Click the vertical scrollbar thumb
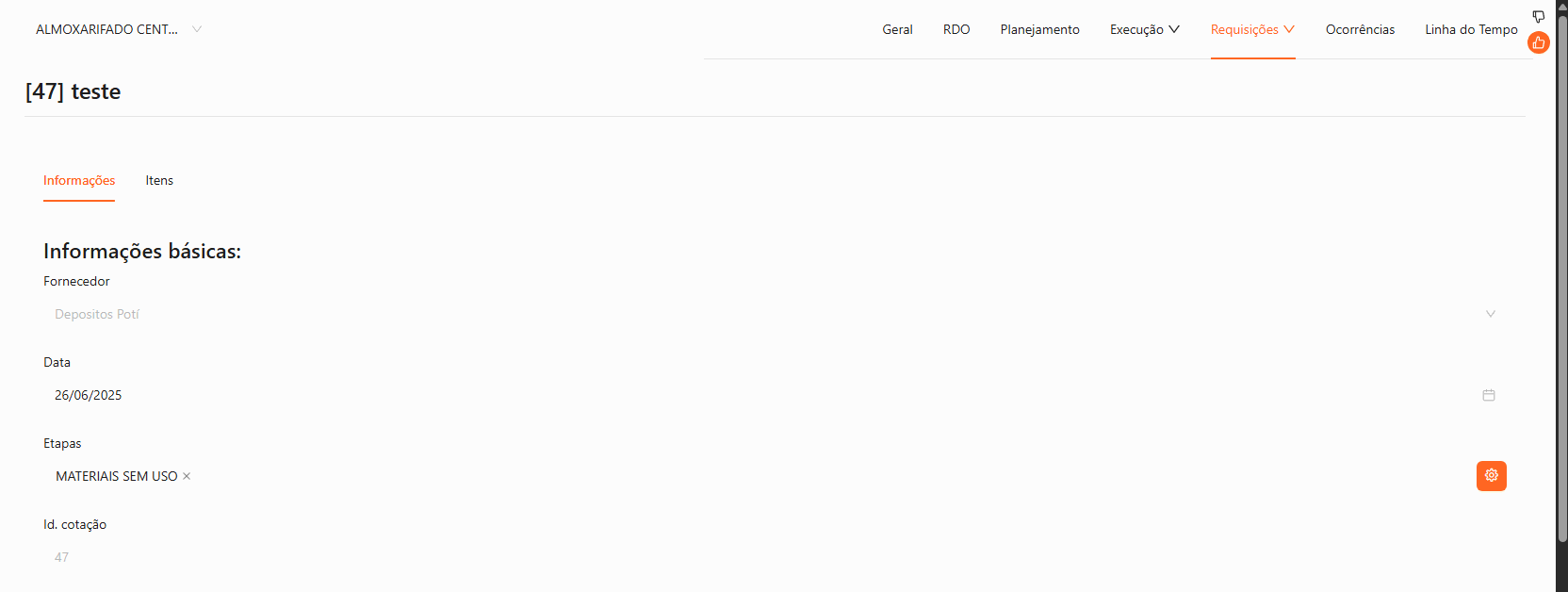This screenshot has width=1568, height=592. click(1561, 283)
